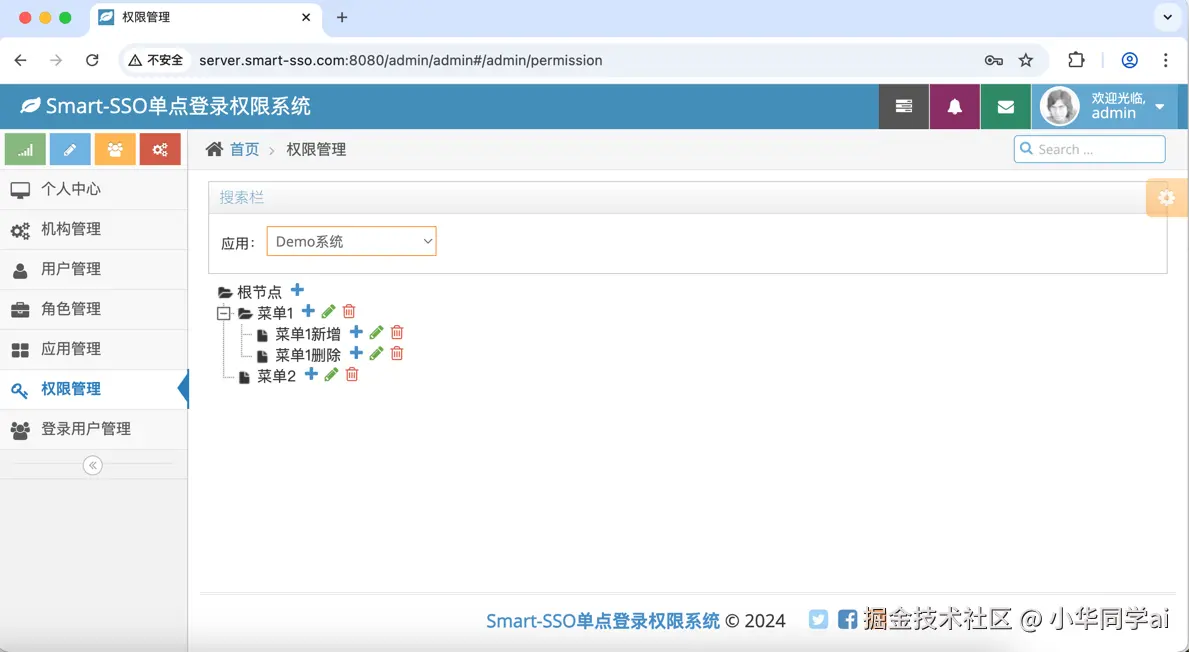Screen dimensions: 1189x652
Task: Go back in the browser
Action: 20,60
